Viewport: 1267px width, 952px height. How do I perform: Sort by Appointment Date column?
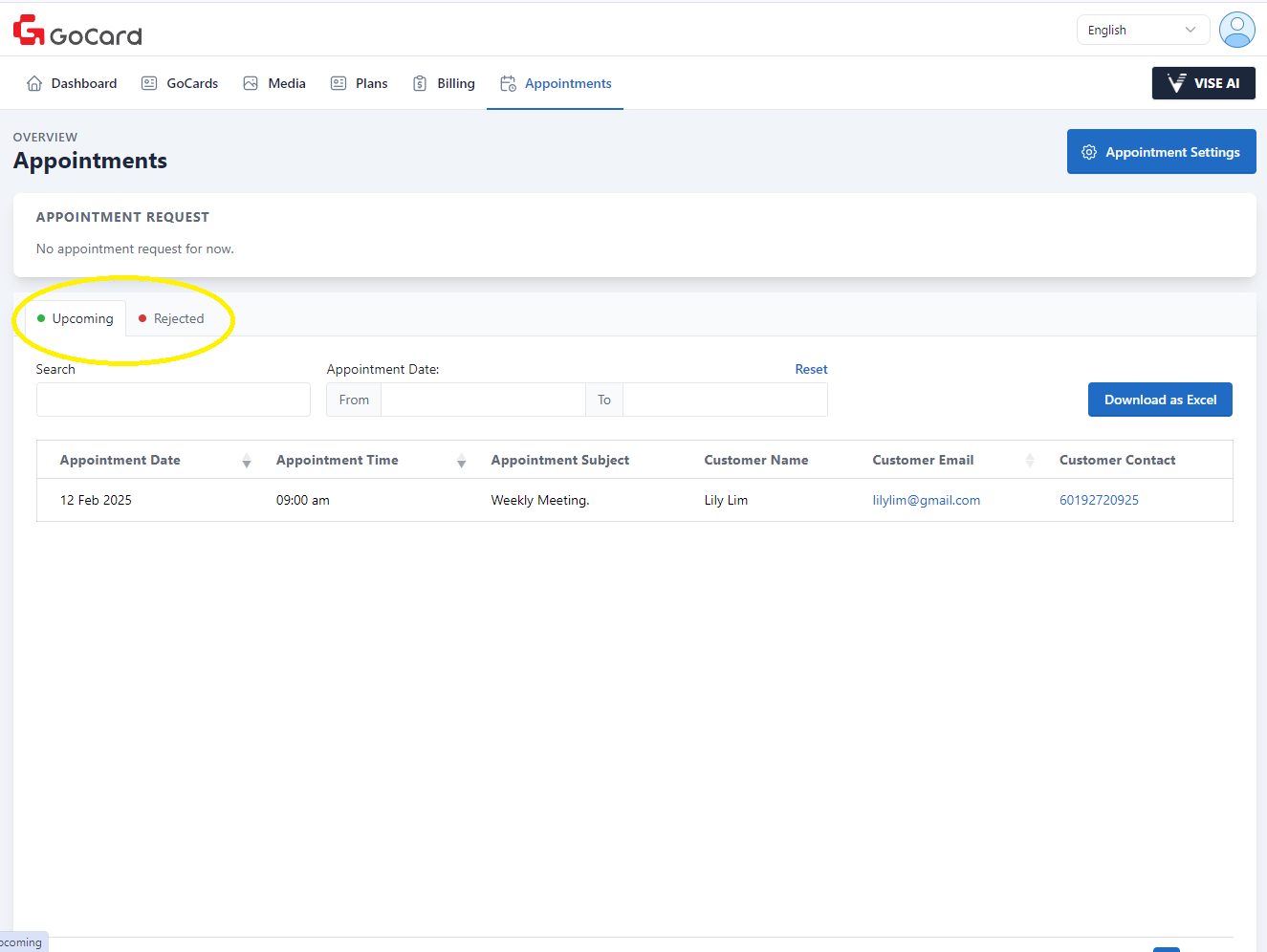247,461
